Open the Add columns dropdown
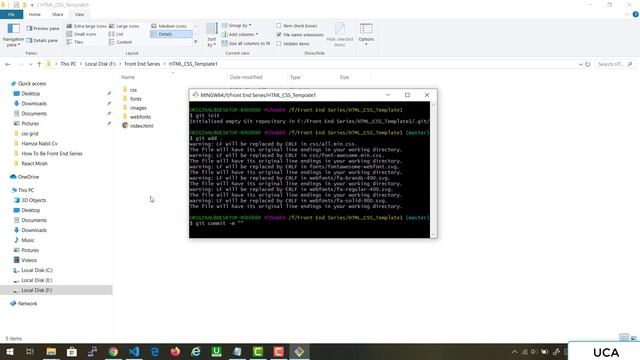Screen dimensions: 640x360 click(x=240, y=34)
